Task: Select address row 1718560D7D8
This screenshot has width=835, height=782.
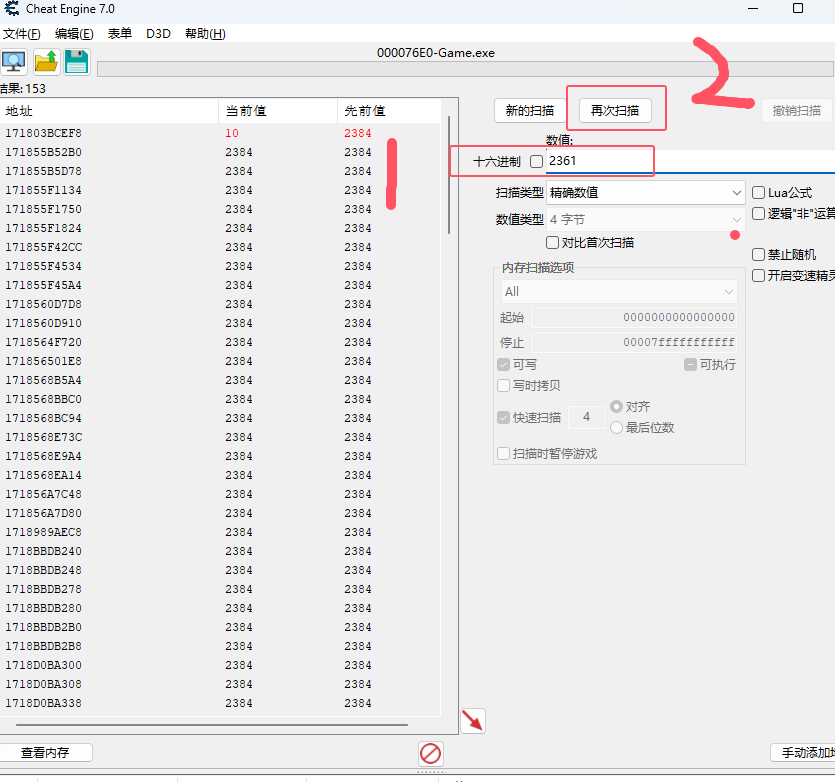Action: coord(220,304)
